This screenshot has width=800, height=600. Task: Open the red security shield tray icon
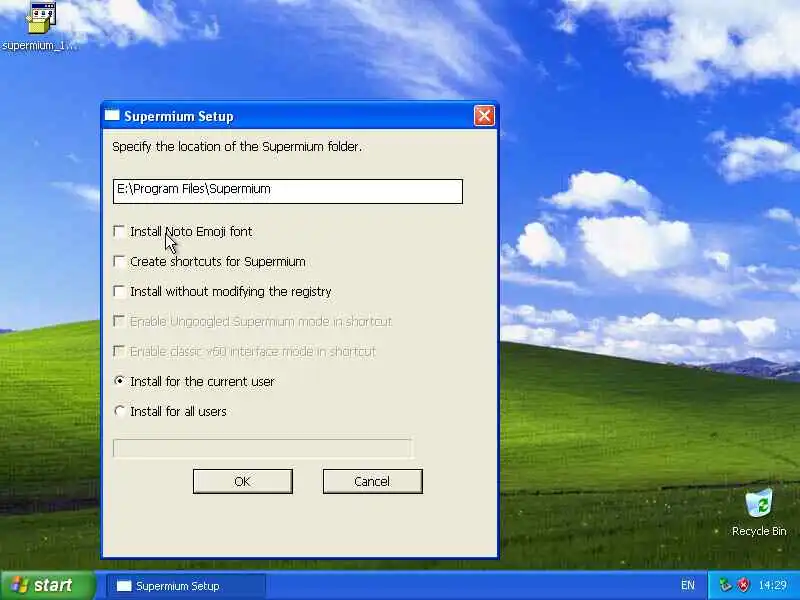(x=743, y=585)
